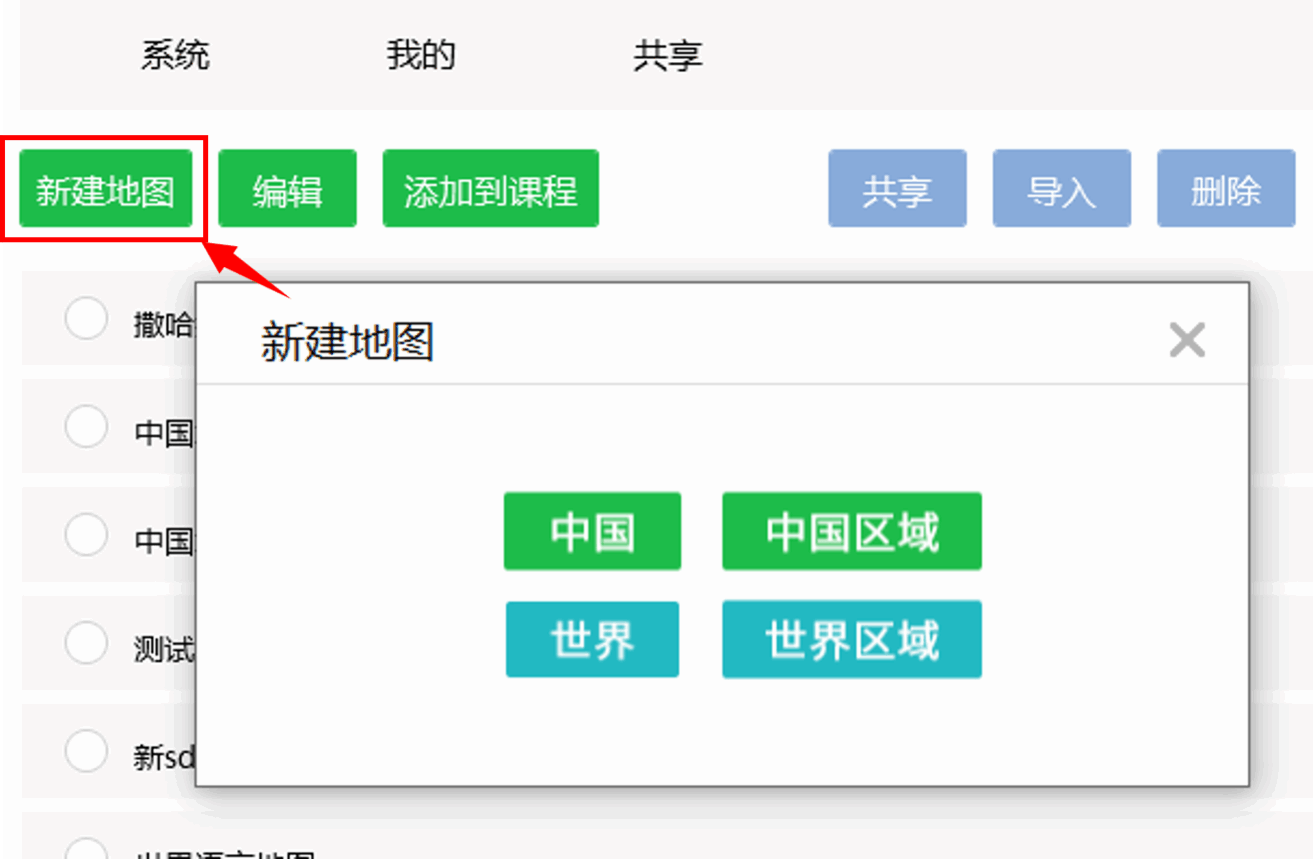The width and height of the screenshot is (1313, 859).
Task: Choose the 中国区域 option in the dialog
Action: click(852, 532)
